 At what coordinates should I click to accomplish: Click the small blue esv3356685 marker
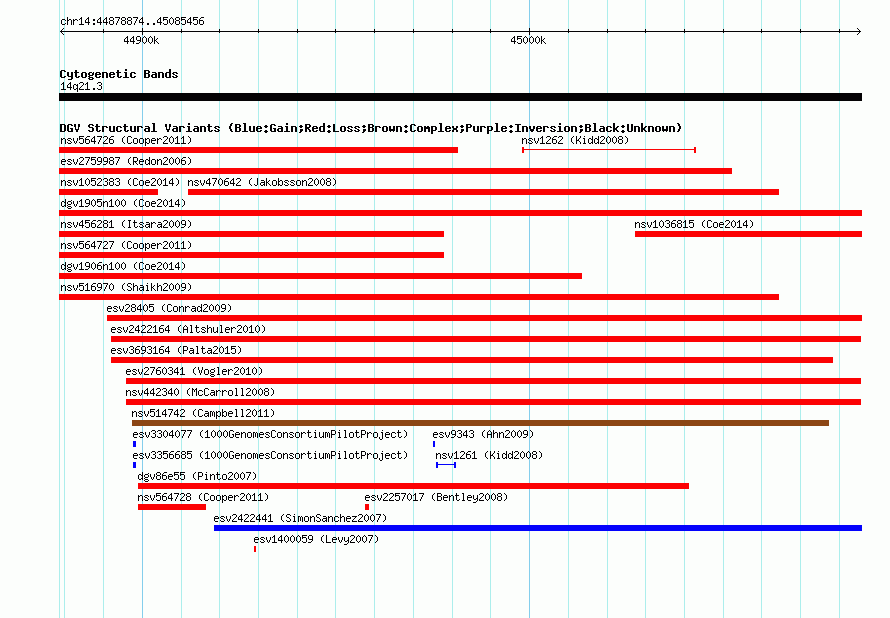point(135,465)
